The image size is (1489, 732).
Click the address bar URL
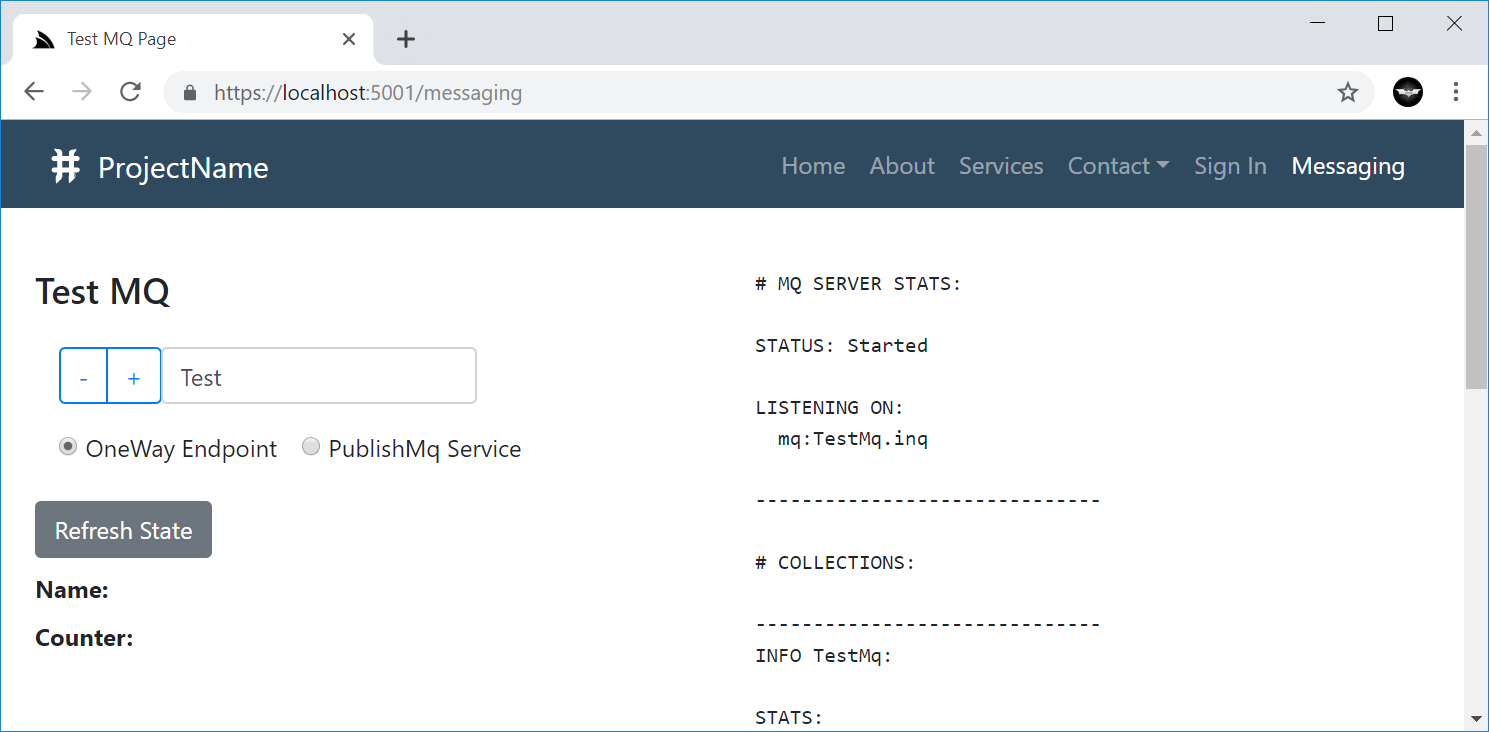point(368,93)
